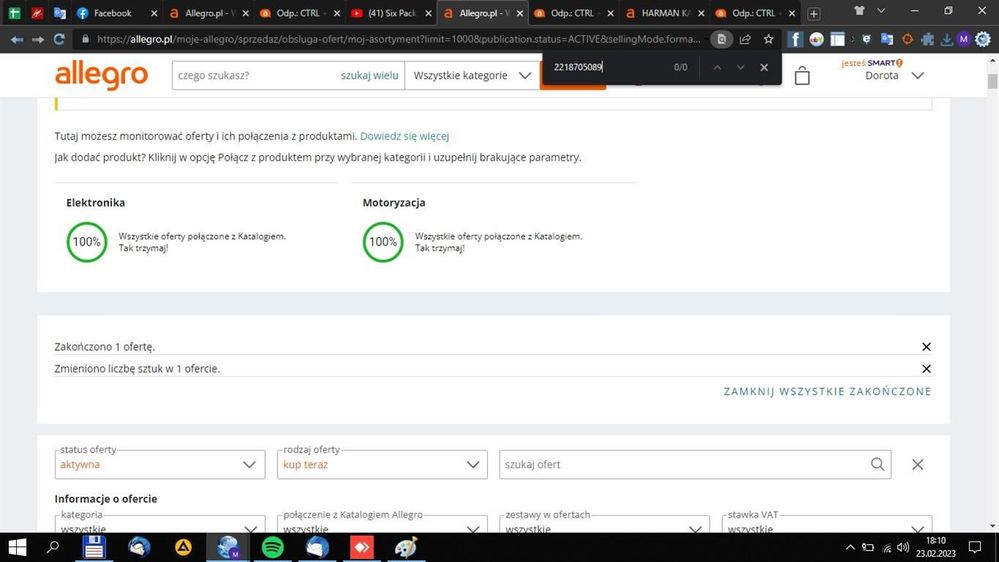The image size is (999, 562).
Task: Open the extensions puzzle piece menu
Action: coord(928,40)
